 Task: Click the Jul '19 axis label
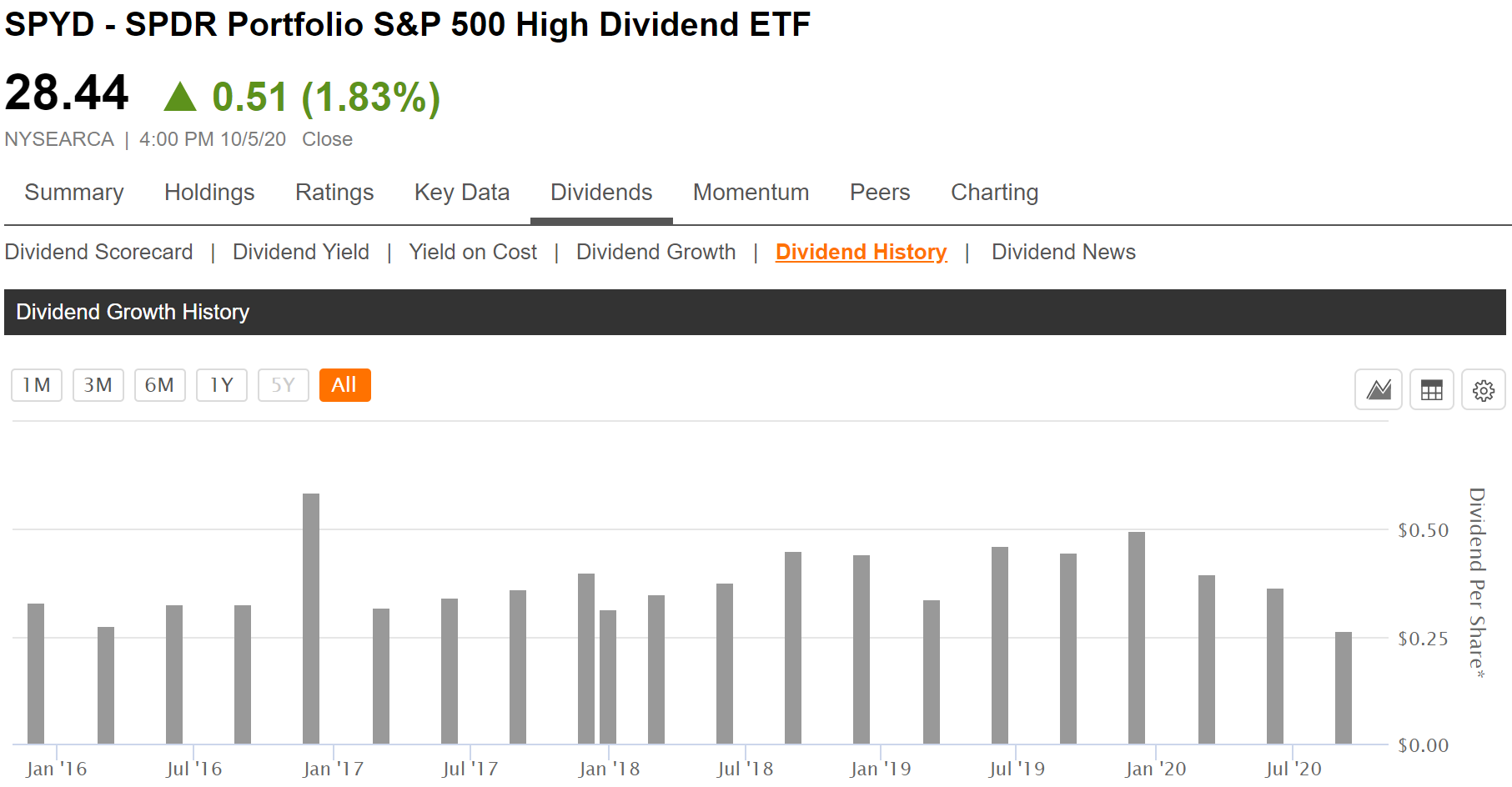[x=1017, y=769]
